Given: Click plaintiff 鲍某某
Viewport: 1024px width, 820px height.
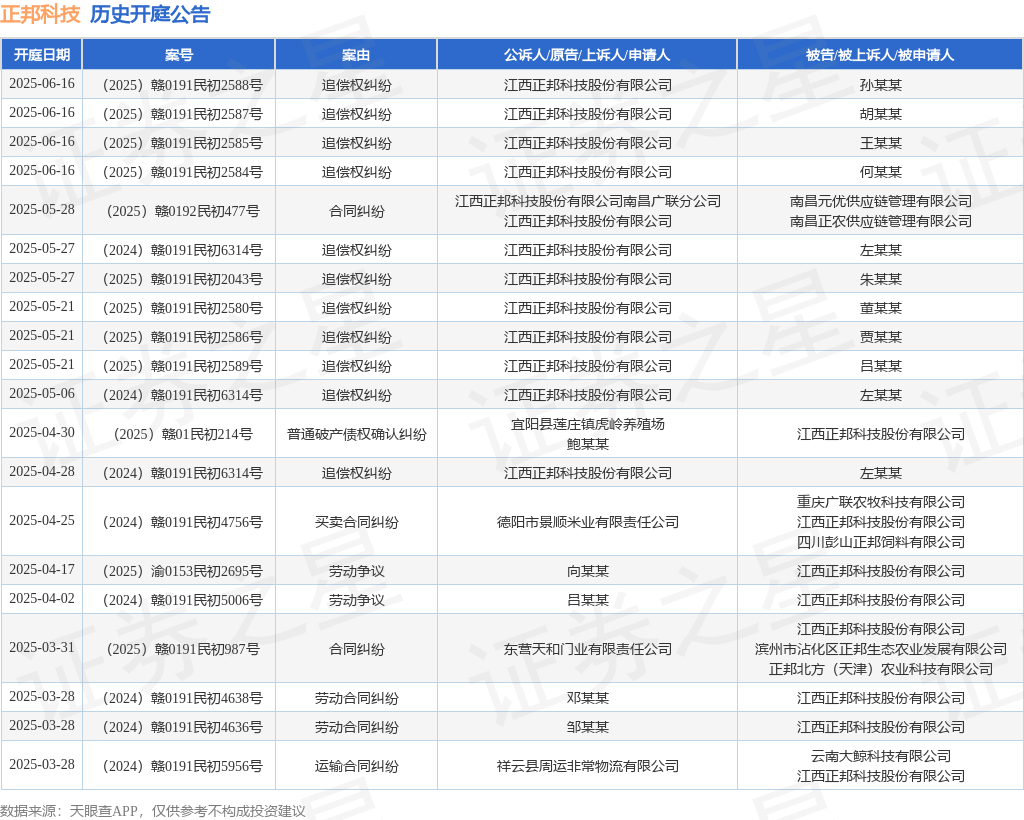Looking at the screenshot, I should 588,444.
